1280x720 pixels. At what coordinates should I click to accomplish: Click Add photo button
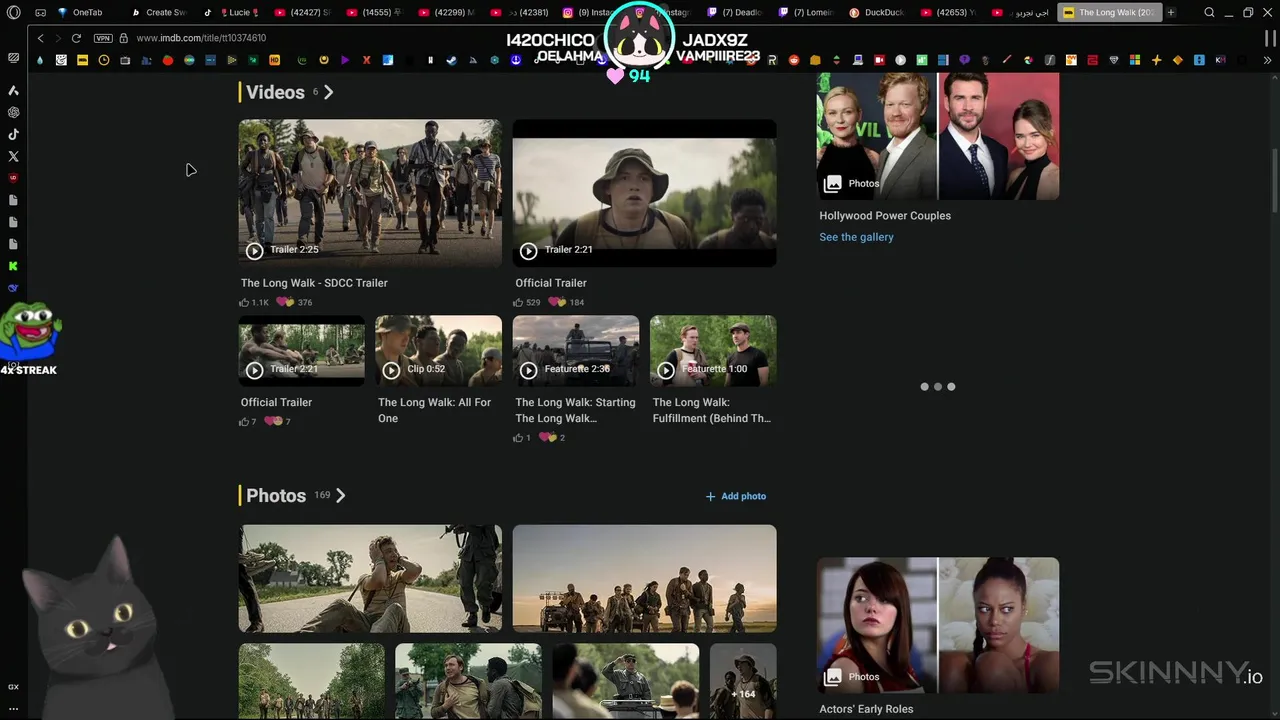[x=736, y=496]
